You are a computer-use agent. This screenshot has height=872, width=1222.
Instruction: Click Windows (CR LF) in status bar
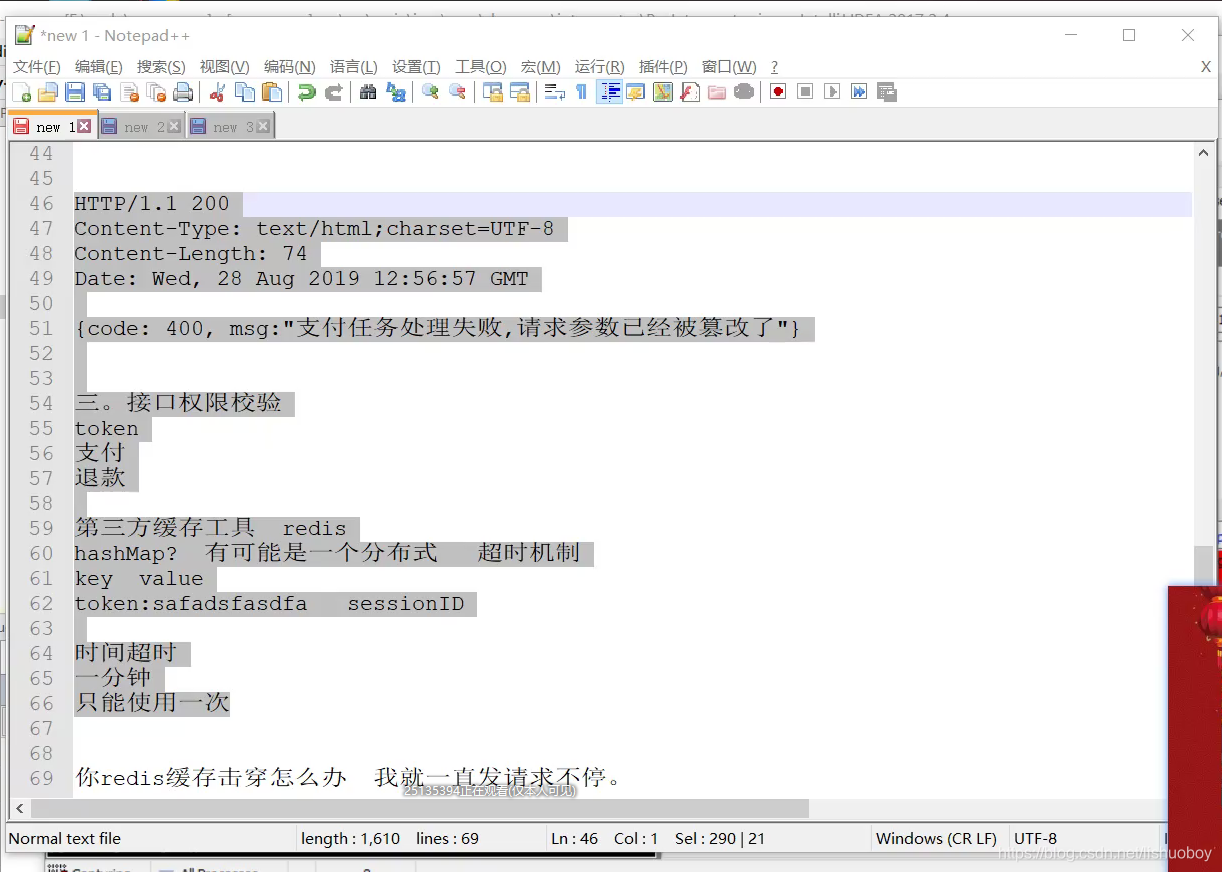pos(936,839)
